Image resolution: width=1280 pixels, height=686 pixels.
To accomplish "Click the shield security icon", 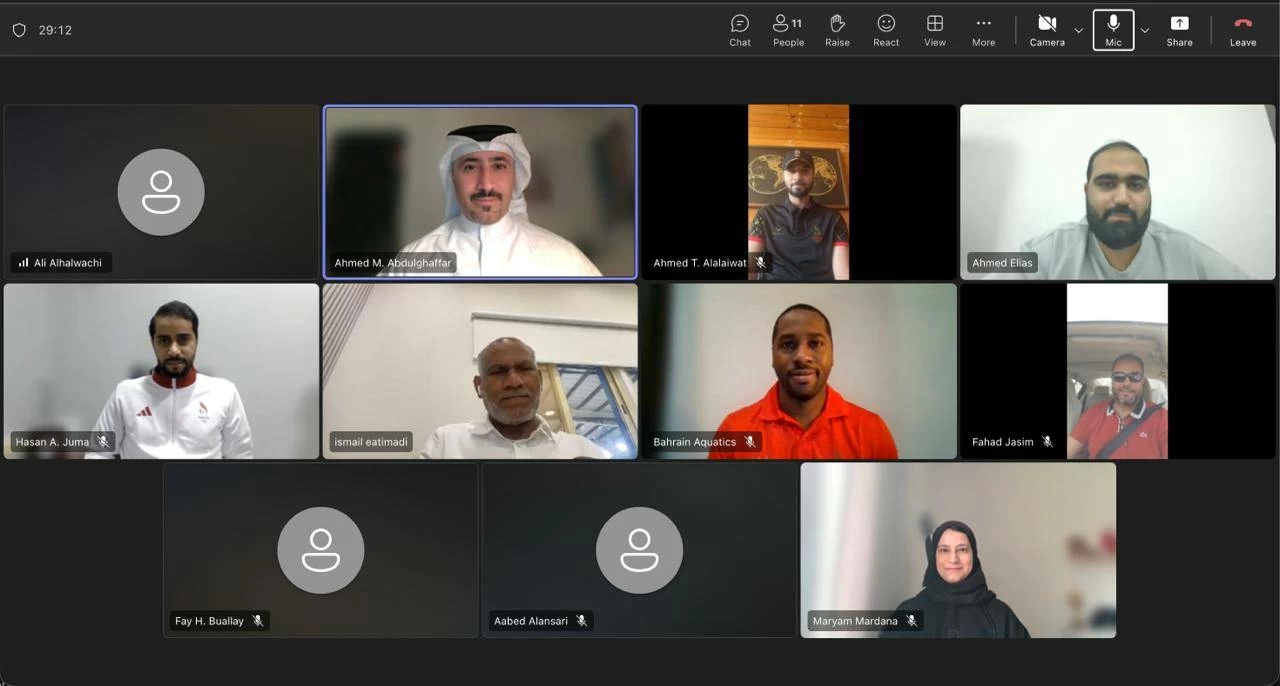I will click(19, 30).
